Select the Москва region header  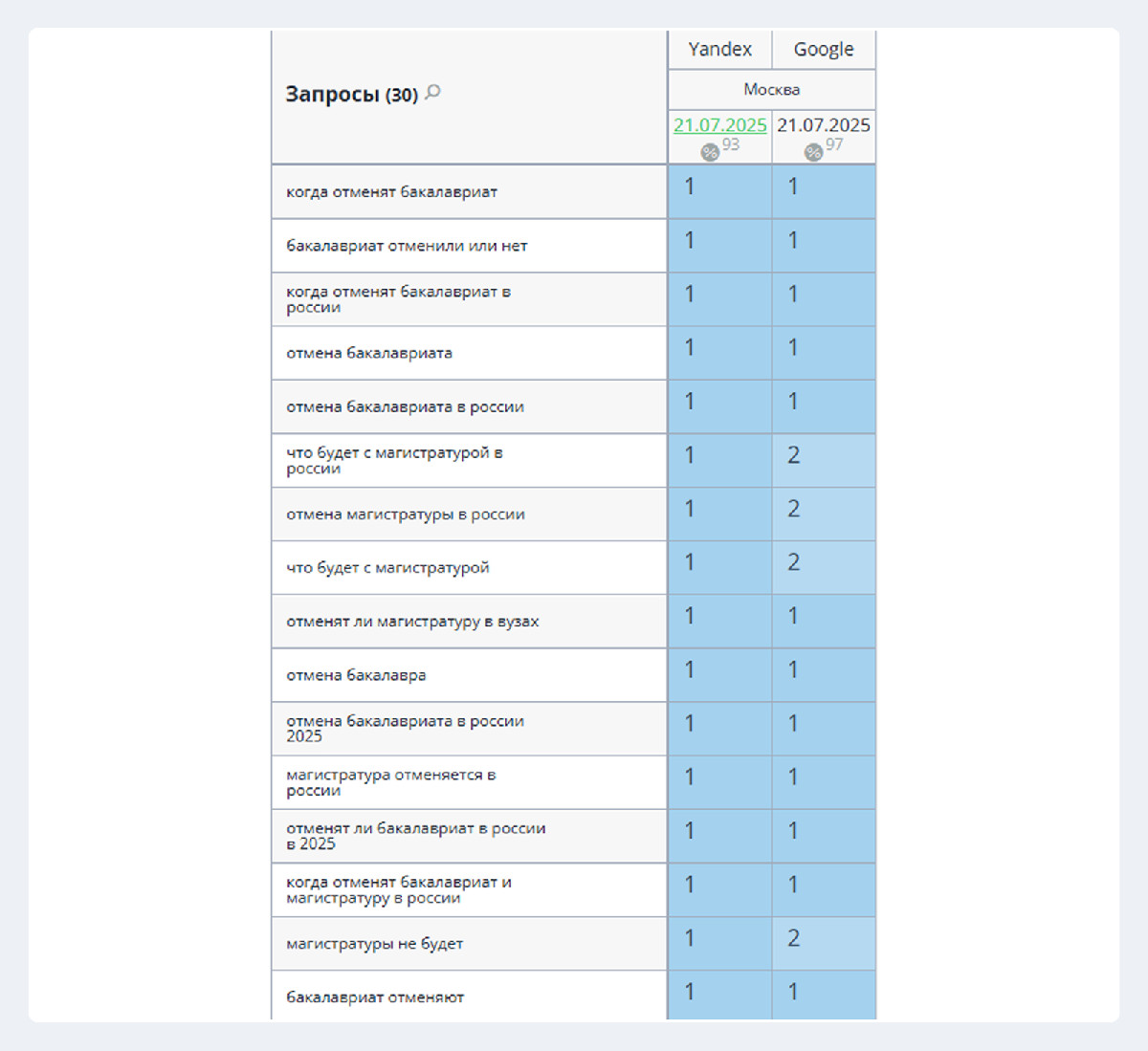(771, 90)
